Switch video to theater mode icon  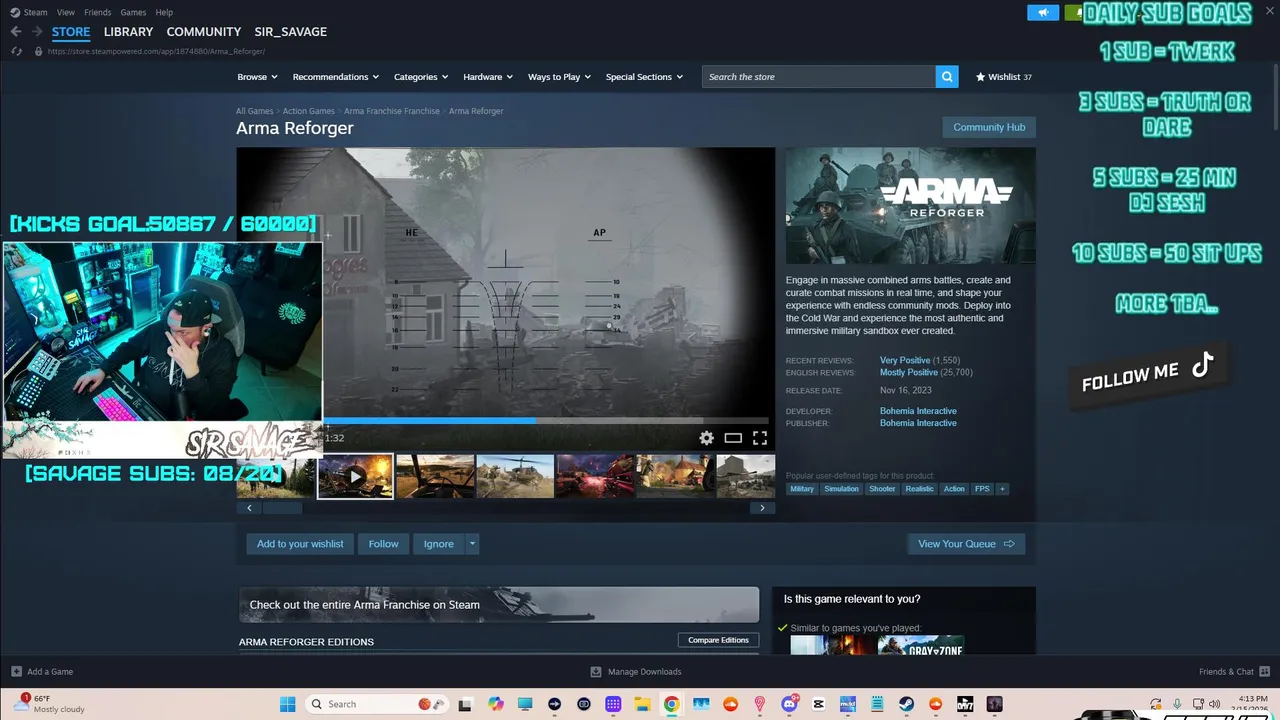pyautogui.click(x=733, y=438)
